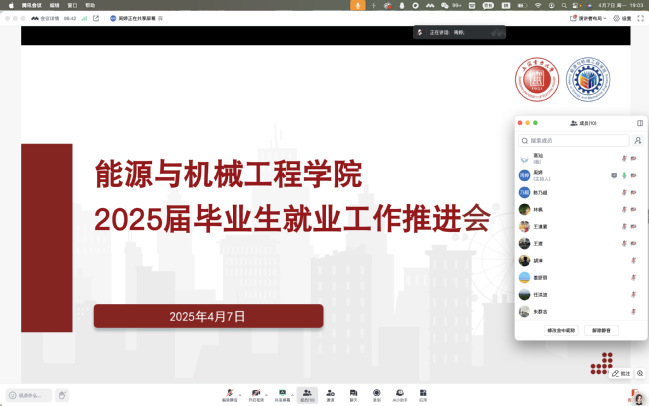Click the 修改会中昵称 button
This screenshot has height=406, width=649.
point(561,329)
